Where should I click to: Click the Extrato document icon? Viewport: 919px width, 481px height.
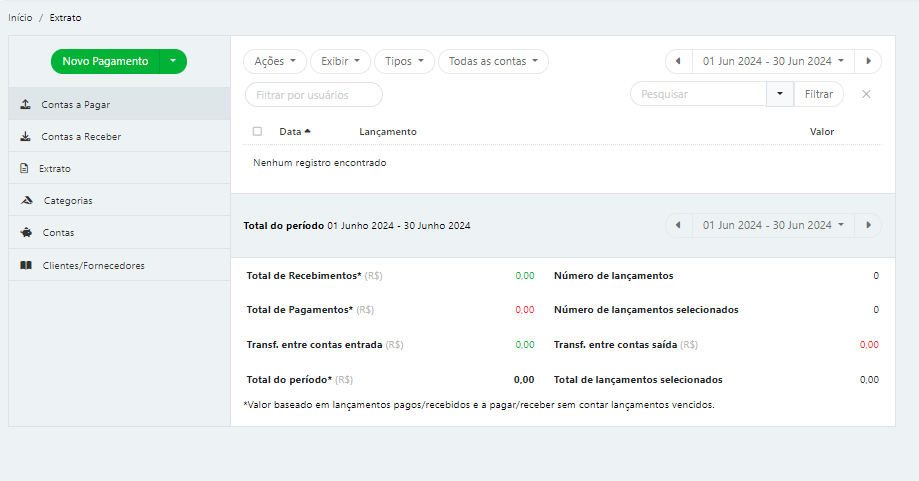pyautogui.click(x=24, y=168)
